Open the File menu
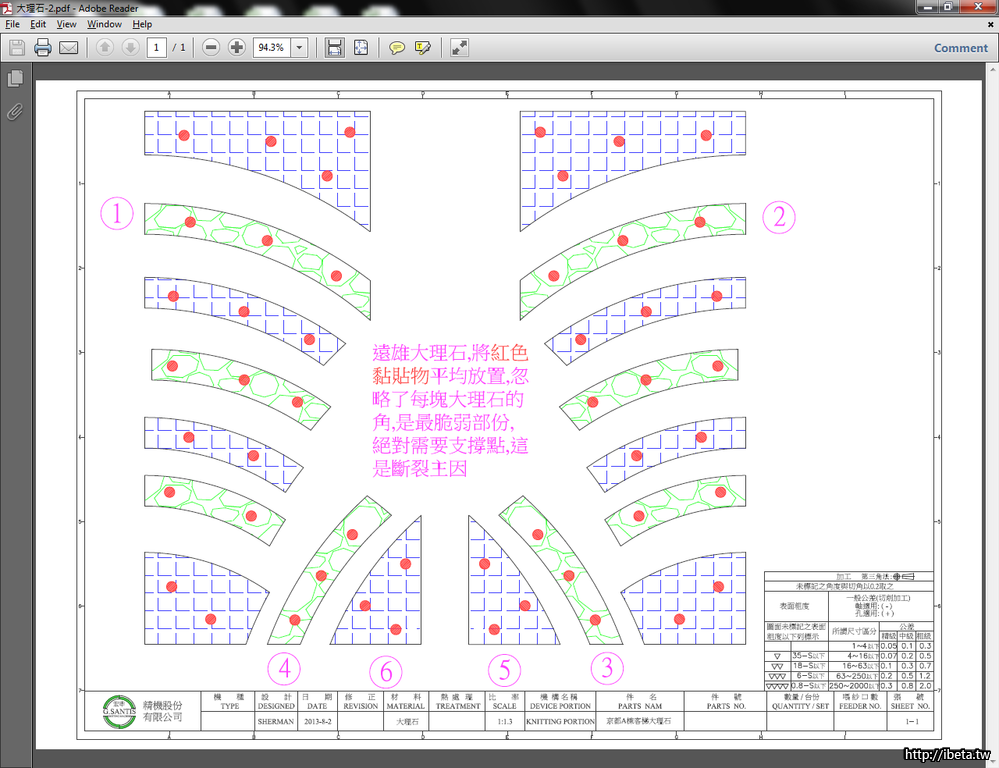 12,24
